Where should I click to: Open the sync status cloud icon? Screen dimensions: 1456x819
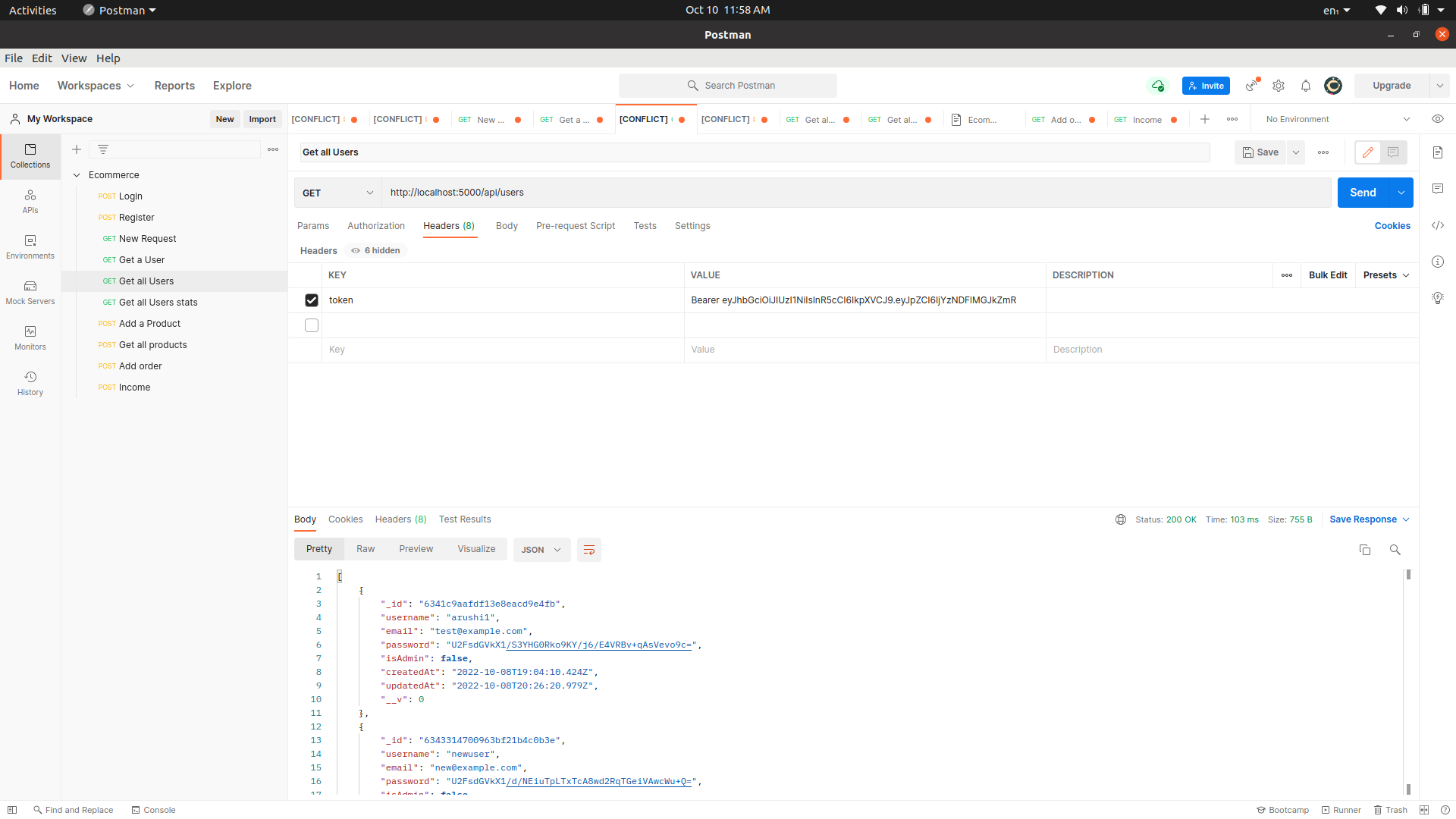tap(1158, 86)
